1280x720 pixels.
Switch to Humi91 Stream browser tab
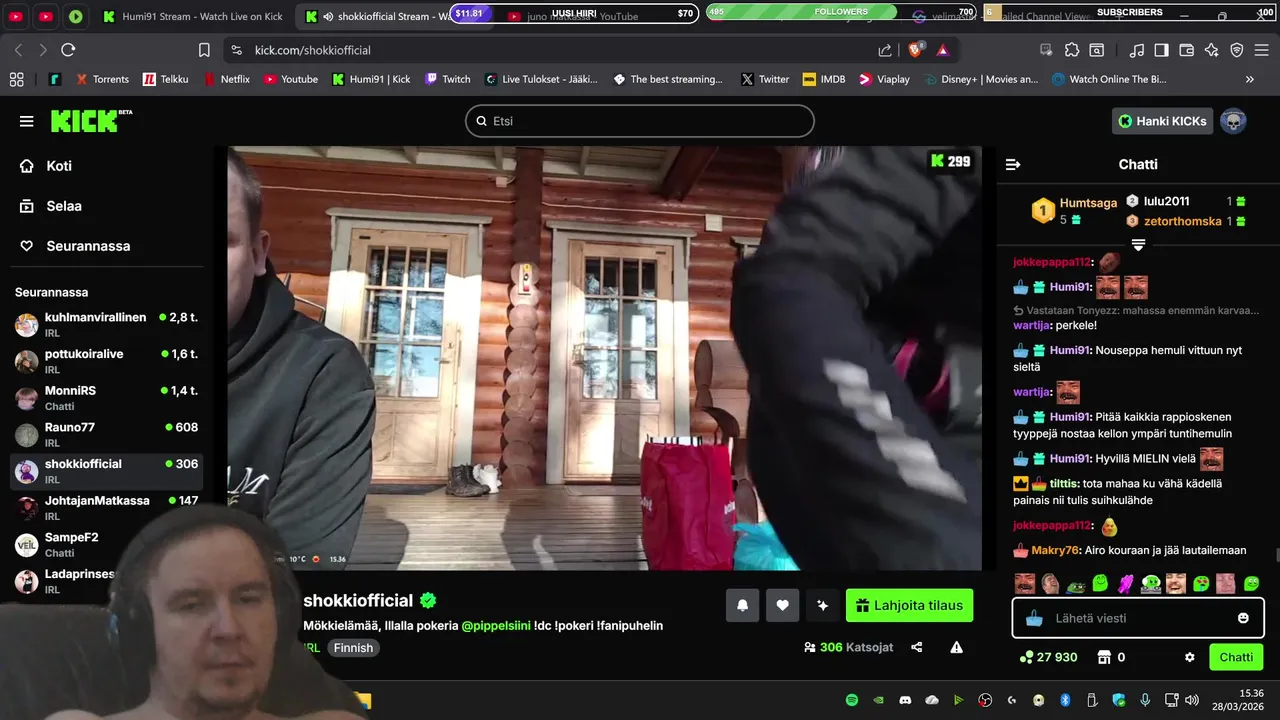coord(195,16)
